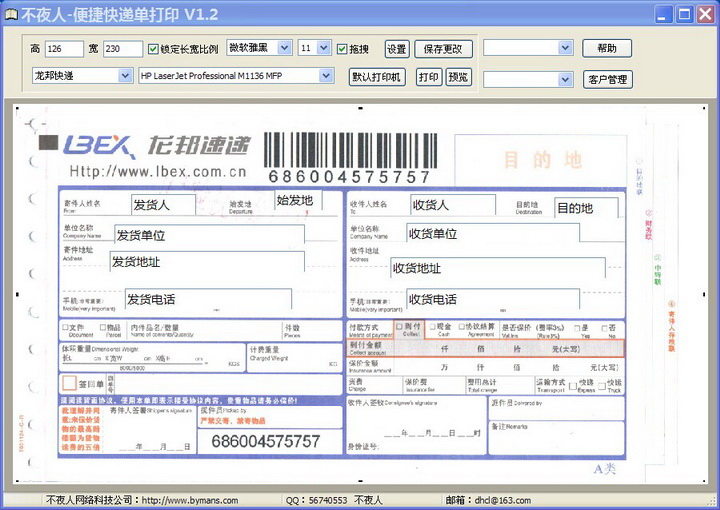720x510 pixels.
Task: Select the 发货人 field on the form
Action: pos(163,205)
